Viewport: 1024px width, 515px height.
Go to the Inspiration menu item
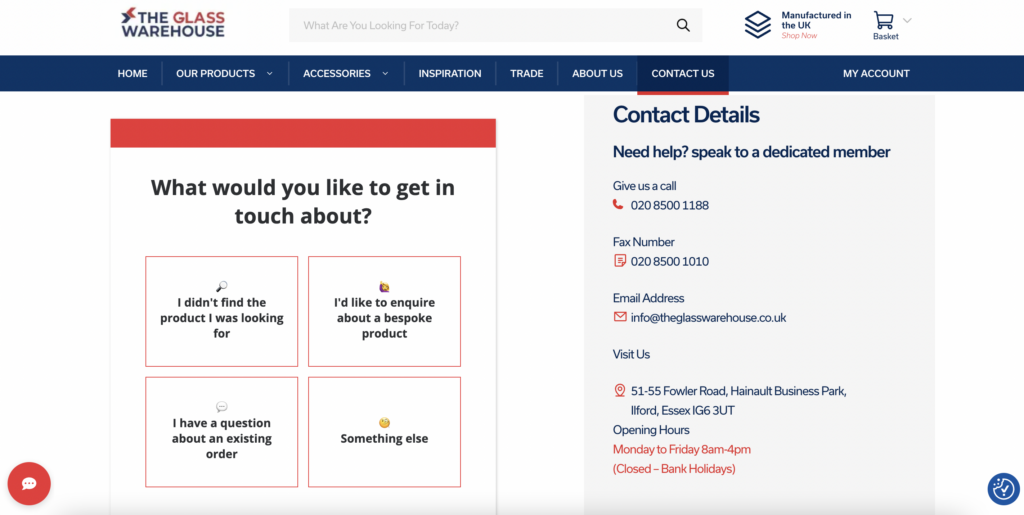(449, 74)
